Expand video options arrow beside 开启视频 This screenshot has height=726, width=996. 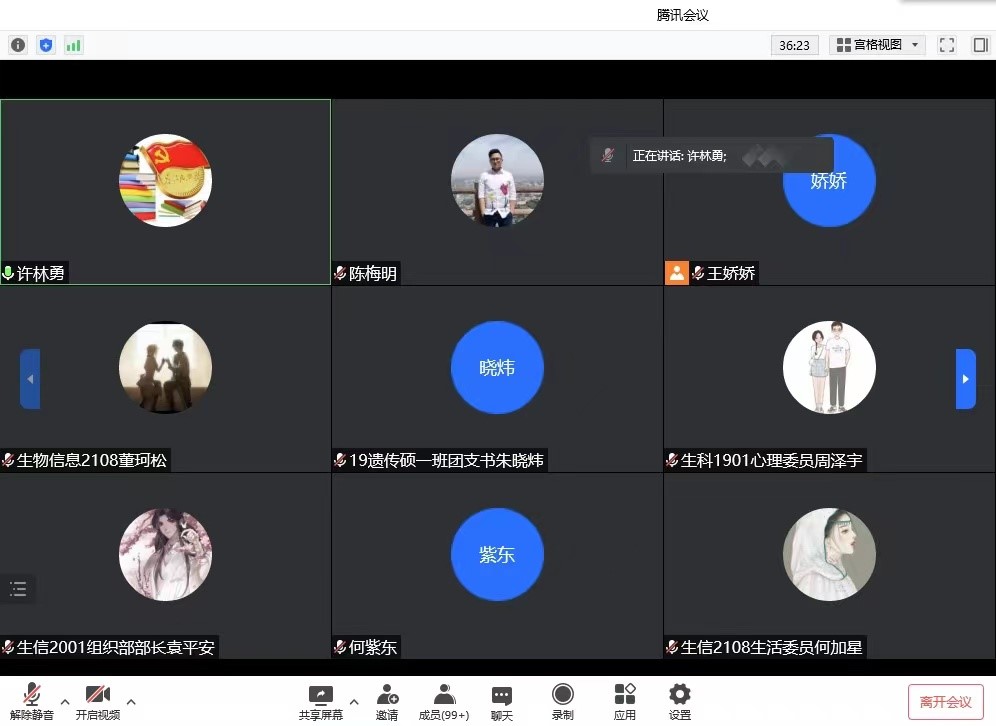(x=131, y=700)
